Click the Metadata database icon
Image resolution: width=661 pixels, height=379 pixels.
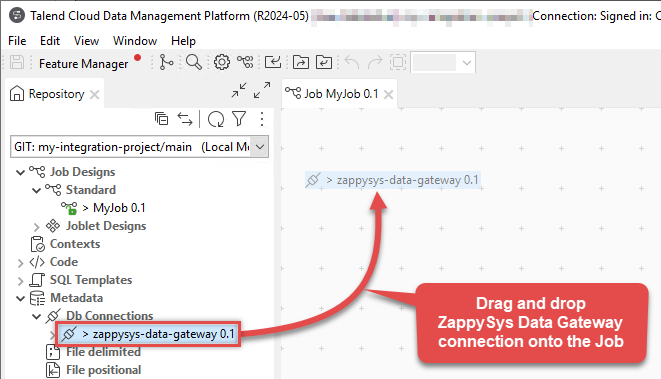(37, 298)
